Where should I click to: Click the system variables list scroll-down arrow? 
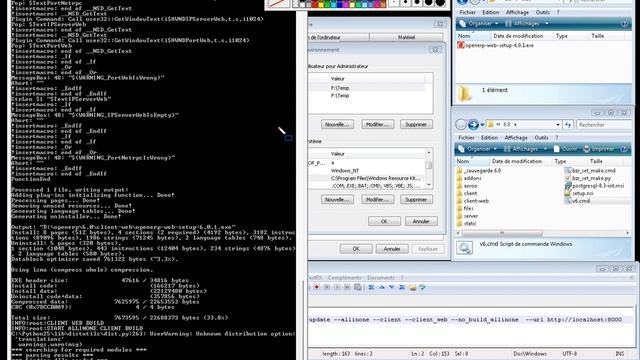click(429, 185)
